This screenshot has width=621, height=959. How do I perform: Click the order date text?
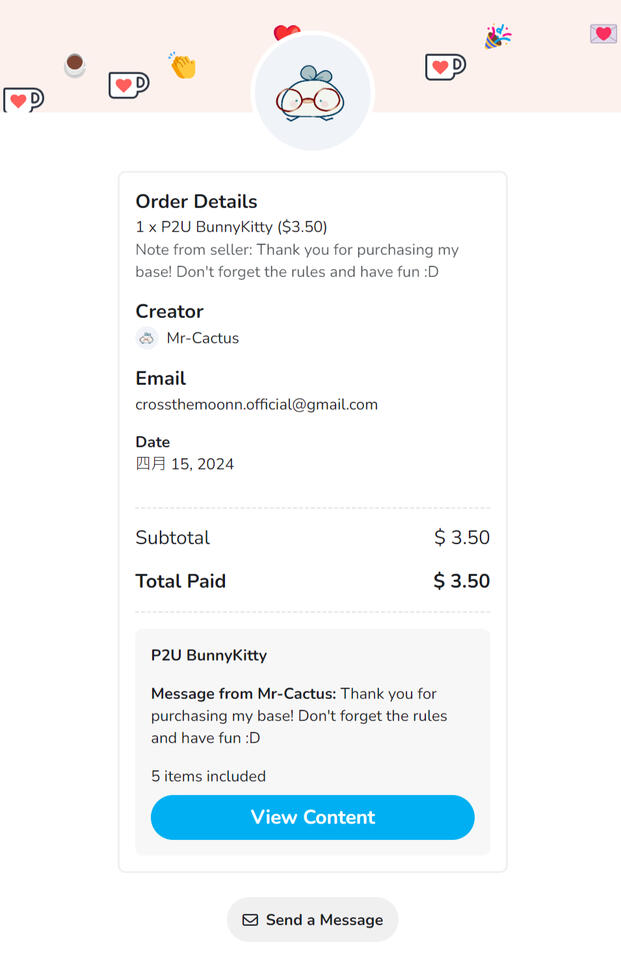click(184, 464)
